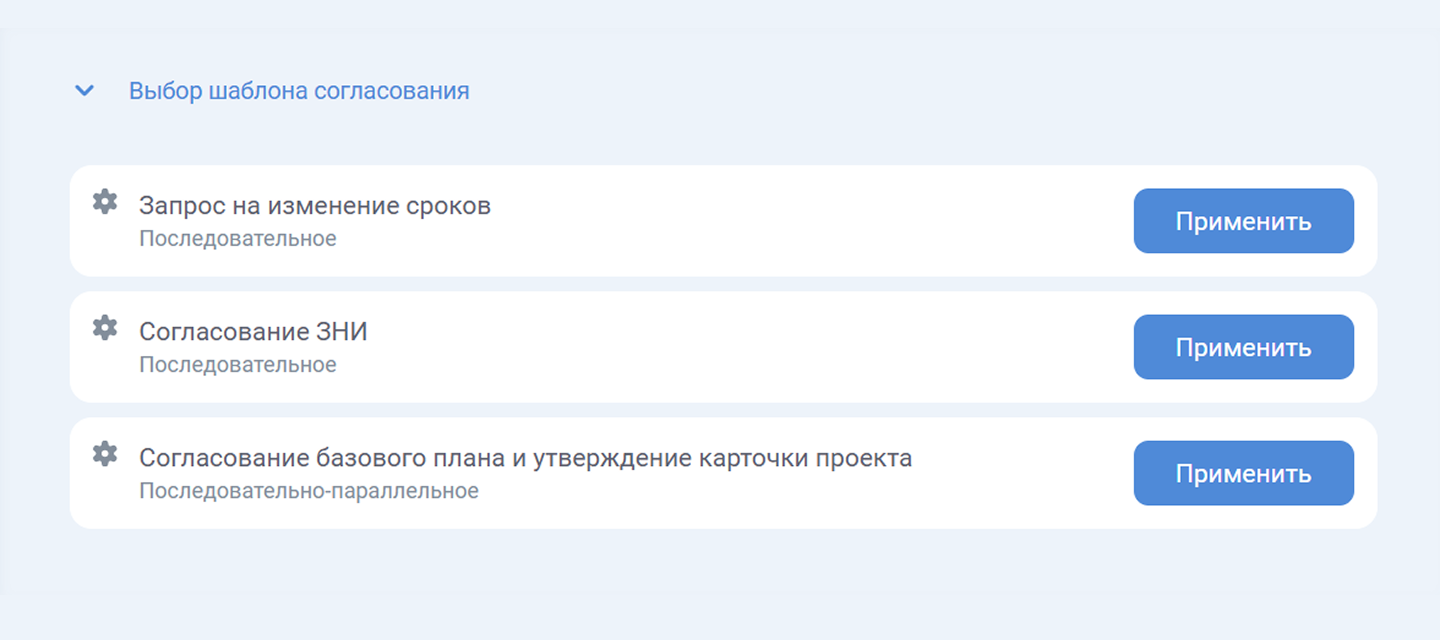This screenshot has width=1440, height=640.
Task: Click Последовательное label under Запрос на изменение сроков
Action: coord(238,239)
